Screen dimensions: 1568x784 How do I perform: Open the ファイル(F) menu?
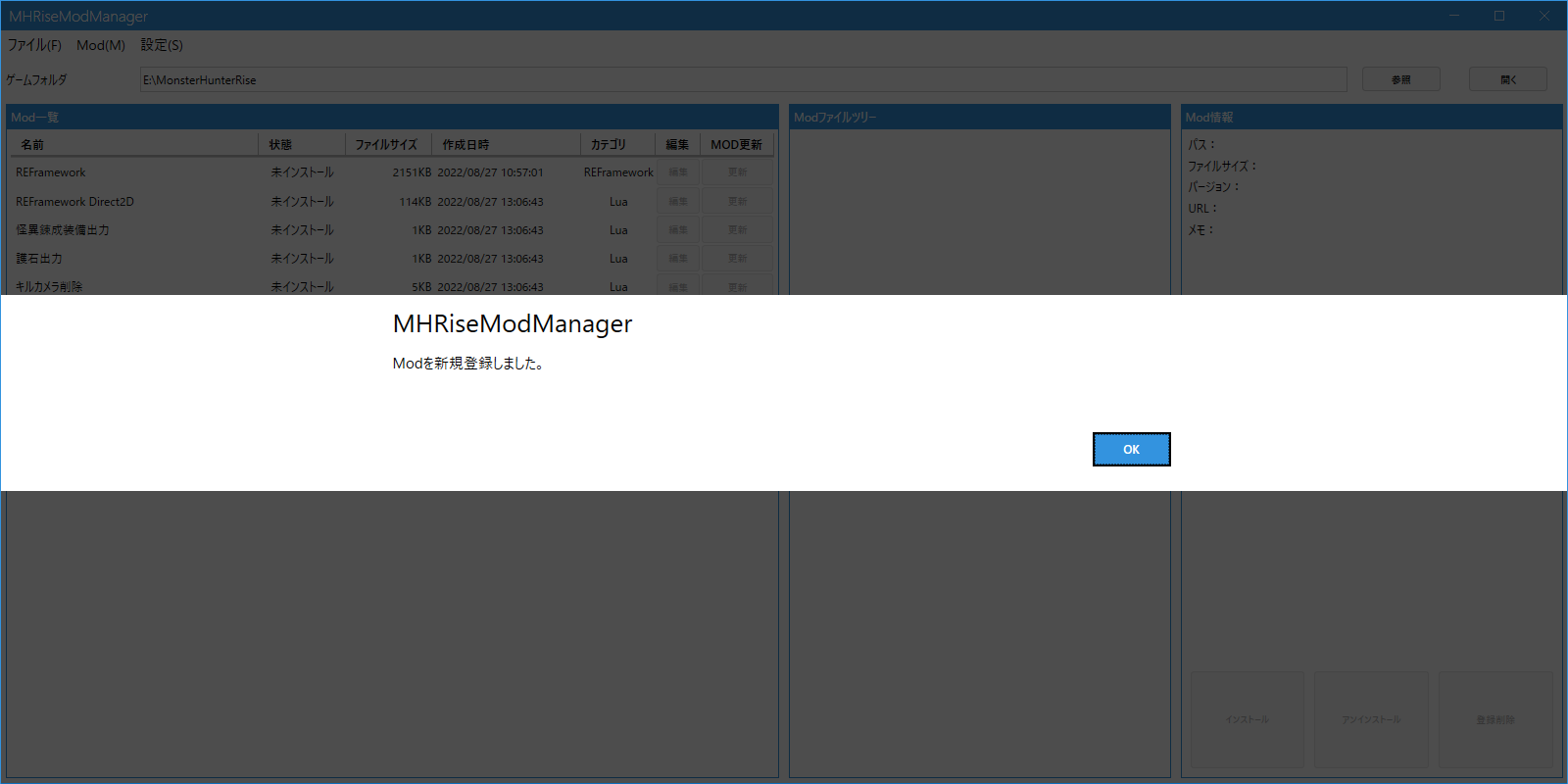coord(34,45)
